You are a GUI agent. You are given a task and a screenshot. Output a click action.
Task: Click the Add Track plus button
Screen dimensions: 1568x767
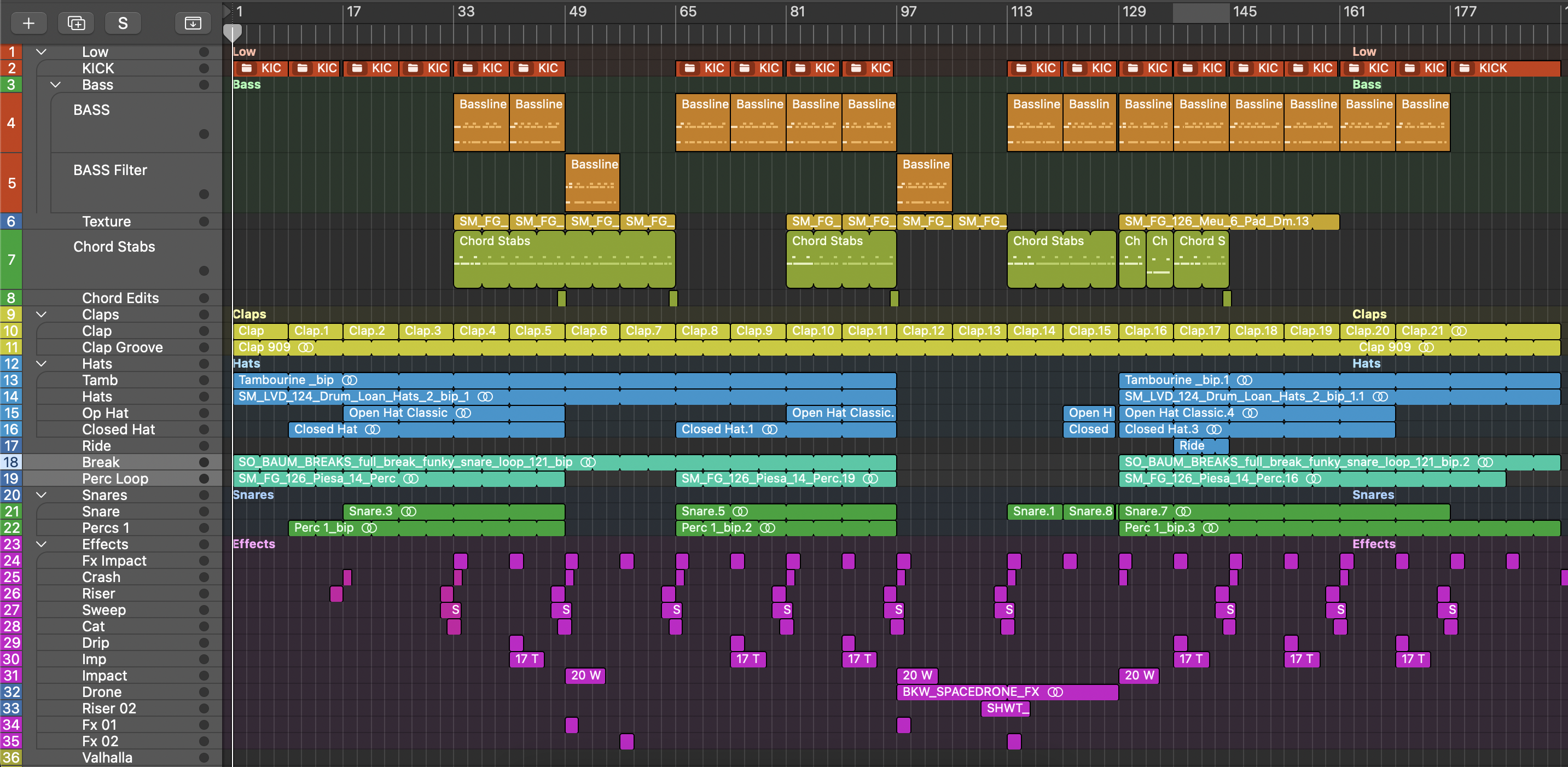(x=28, y=23)
